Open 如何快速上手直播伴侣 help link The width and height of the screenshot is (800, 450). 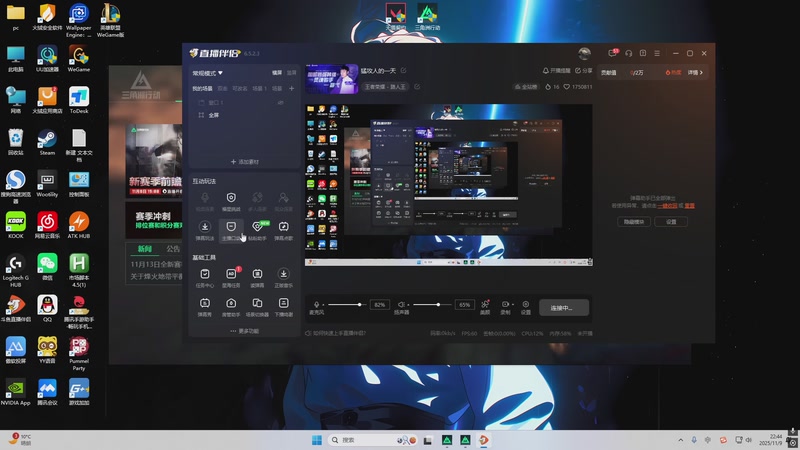(x=336, y=333)
